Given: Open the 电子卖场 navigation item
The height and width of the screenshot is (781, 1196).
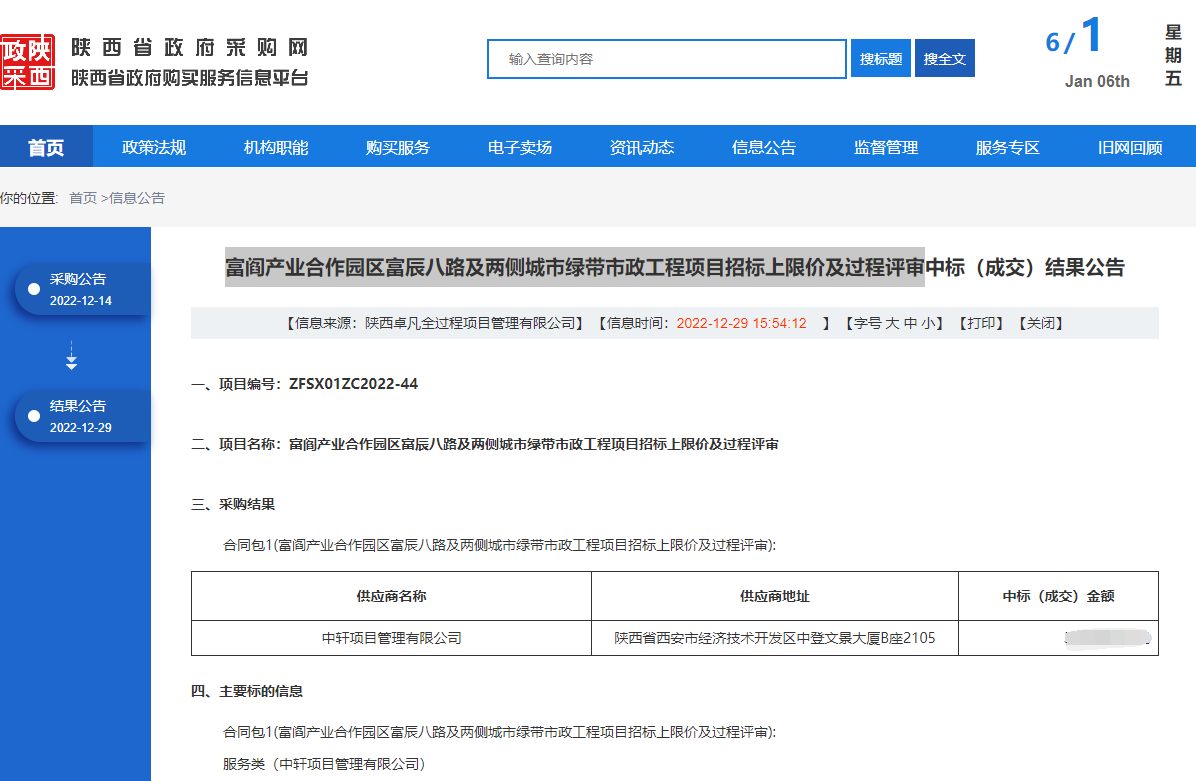Looking at the screenshot, I should (x=520, y=147).
